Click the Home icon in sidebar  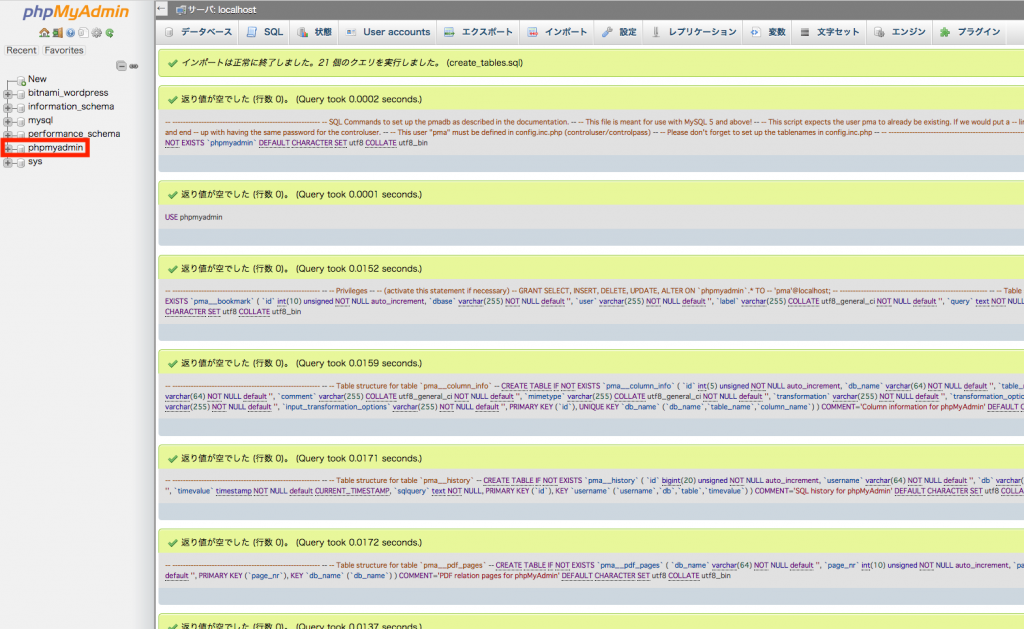pos(44,33)
